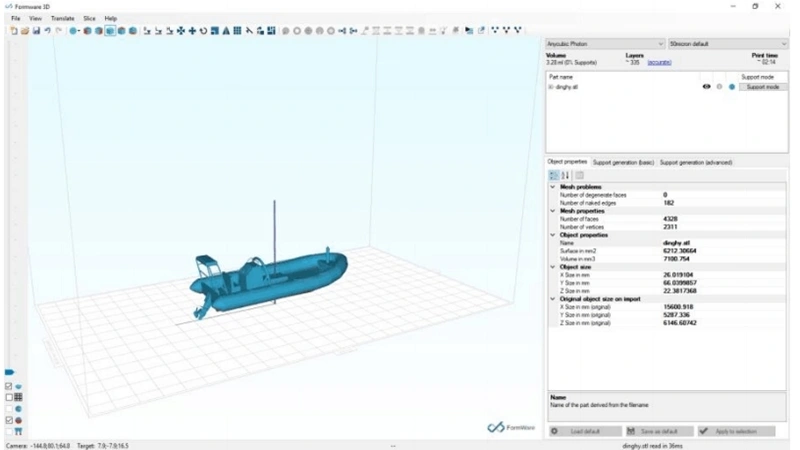Toggle the gray circle for dinghy.stl row

(x=719, y=87)
